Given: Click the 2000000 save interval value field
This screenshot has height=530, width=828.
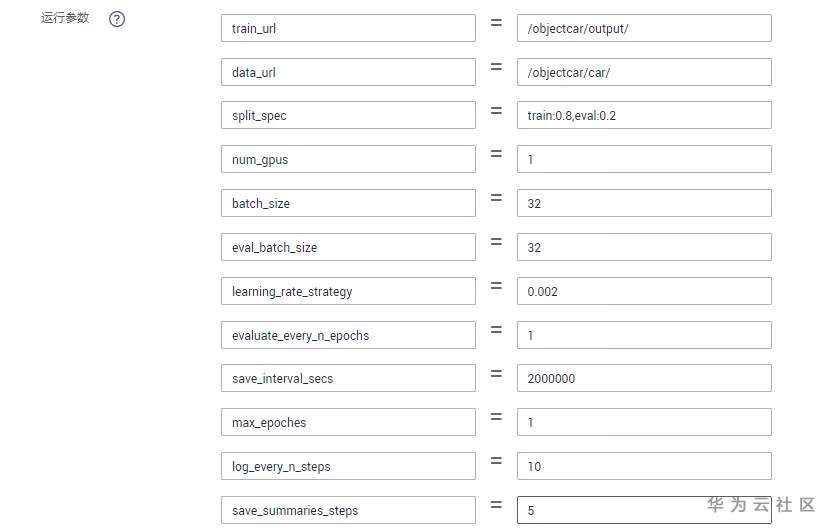Looking at the screenshot, I should click(644, 378).
